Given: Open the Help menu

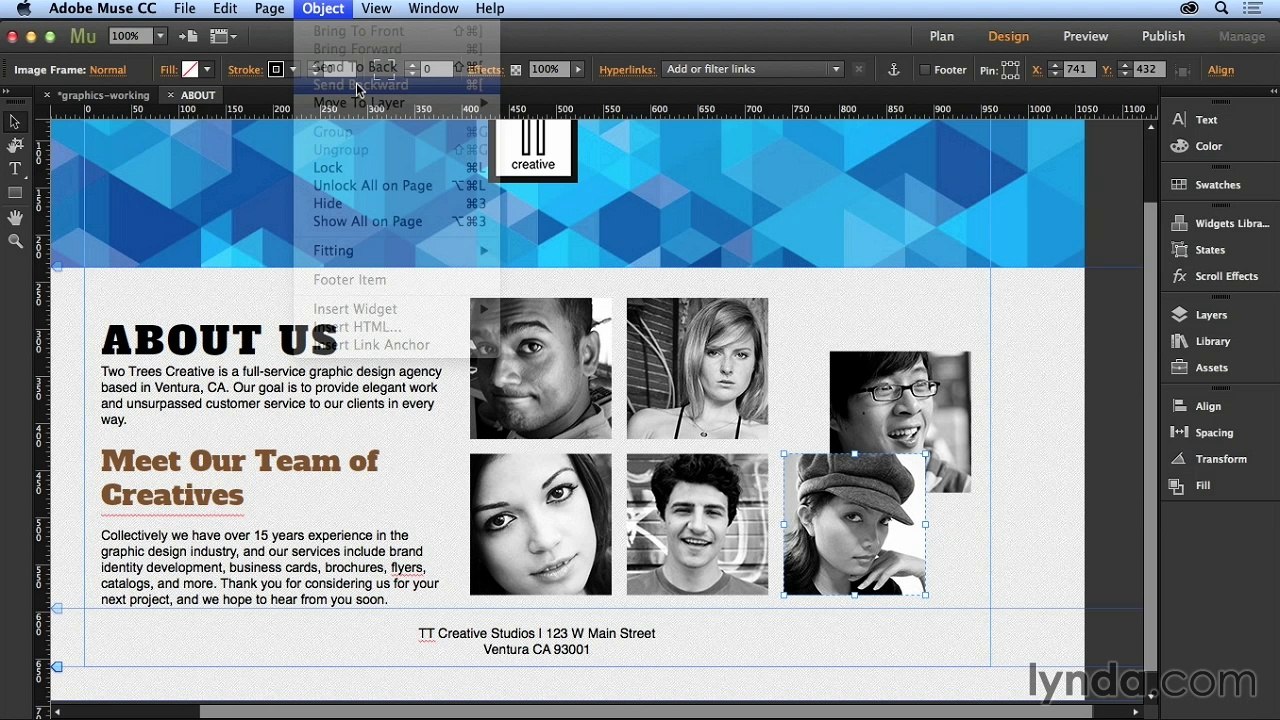Looking at the screenshot, I should point(489,8).
